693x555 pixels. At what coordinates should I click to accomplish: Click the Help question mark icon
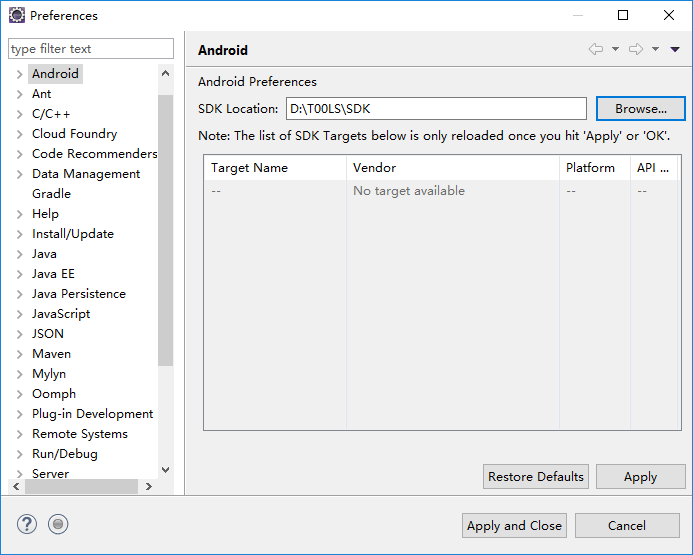coord(27,525)
